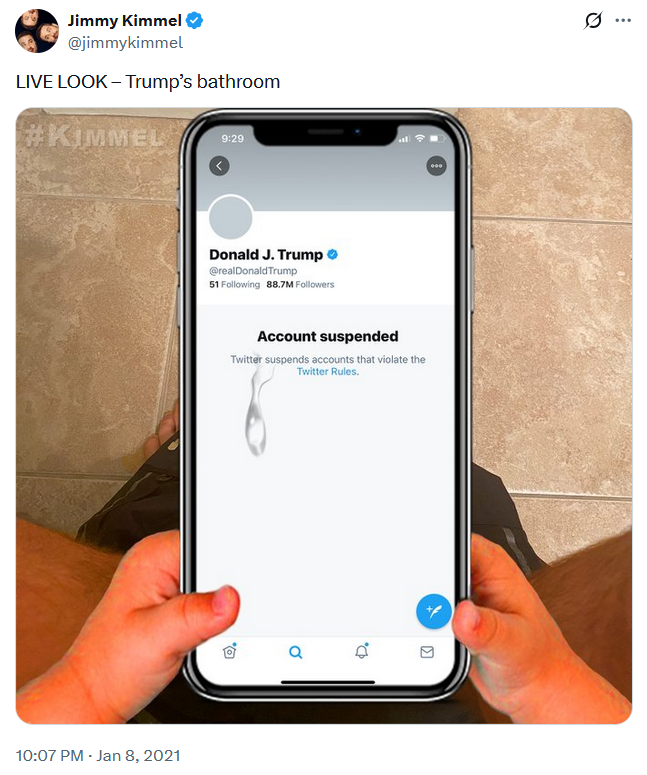Open the tweet's three-dot more menu
The width and height of the screenshot is (647, 775).
pos(623,20)
